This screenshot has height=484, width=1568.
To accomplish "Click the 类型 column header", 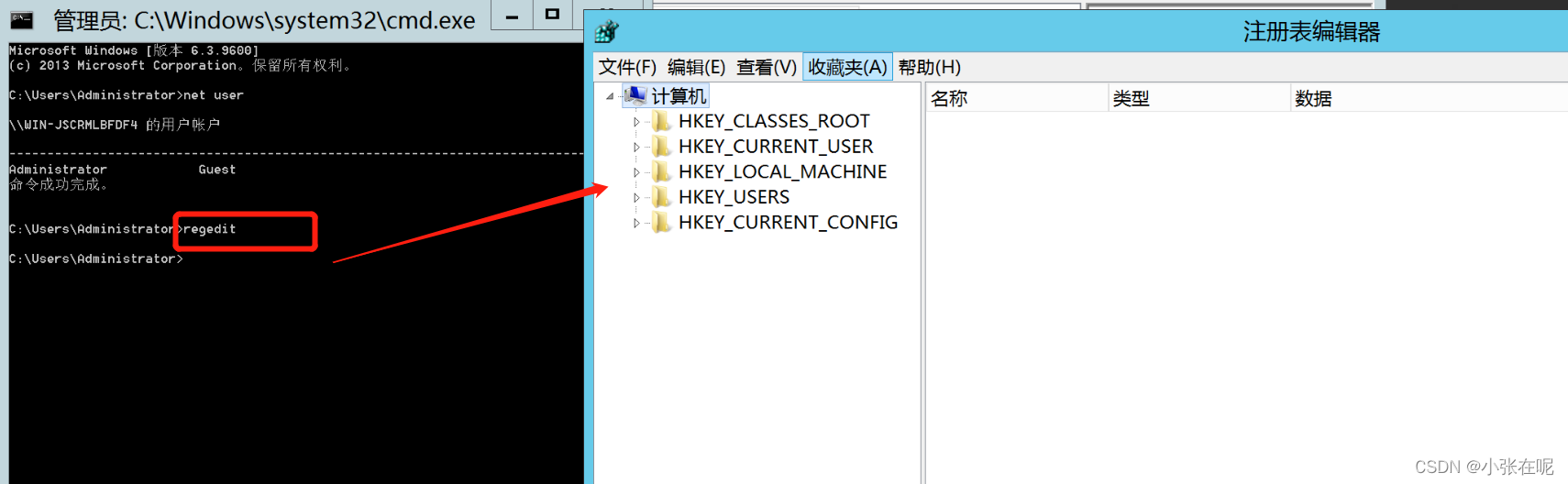I will click(1199, 98).
